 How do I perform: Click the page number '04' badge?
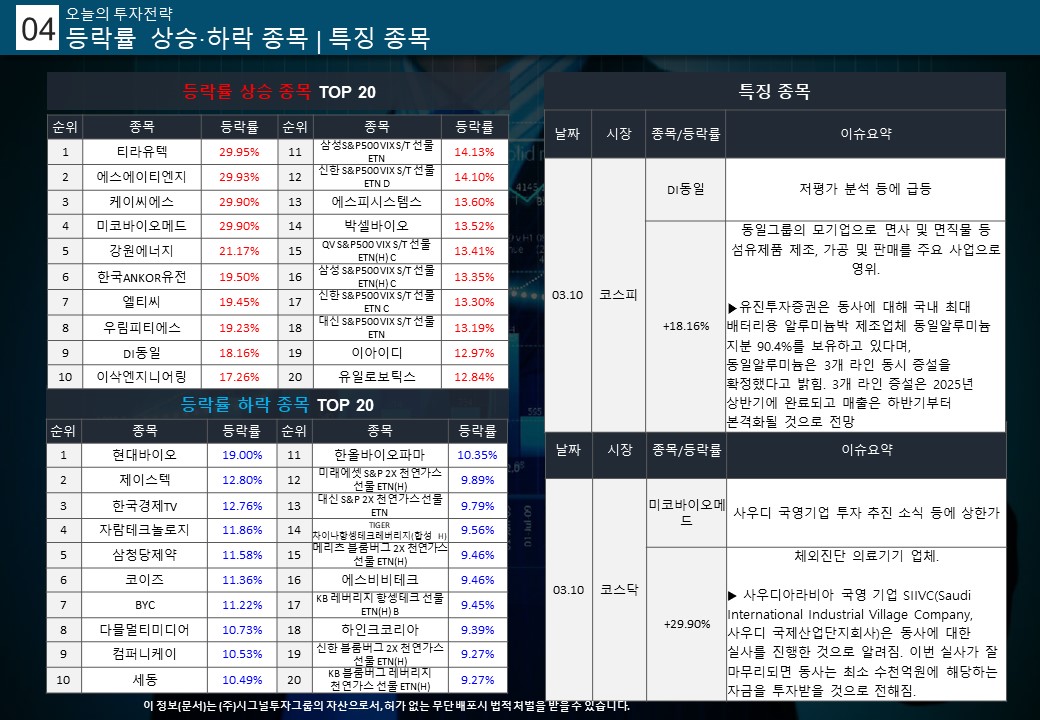(37, 28)
